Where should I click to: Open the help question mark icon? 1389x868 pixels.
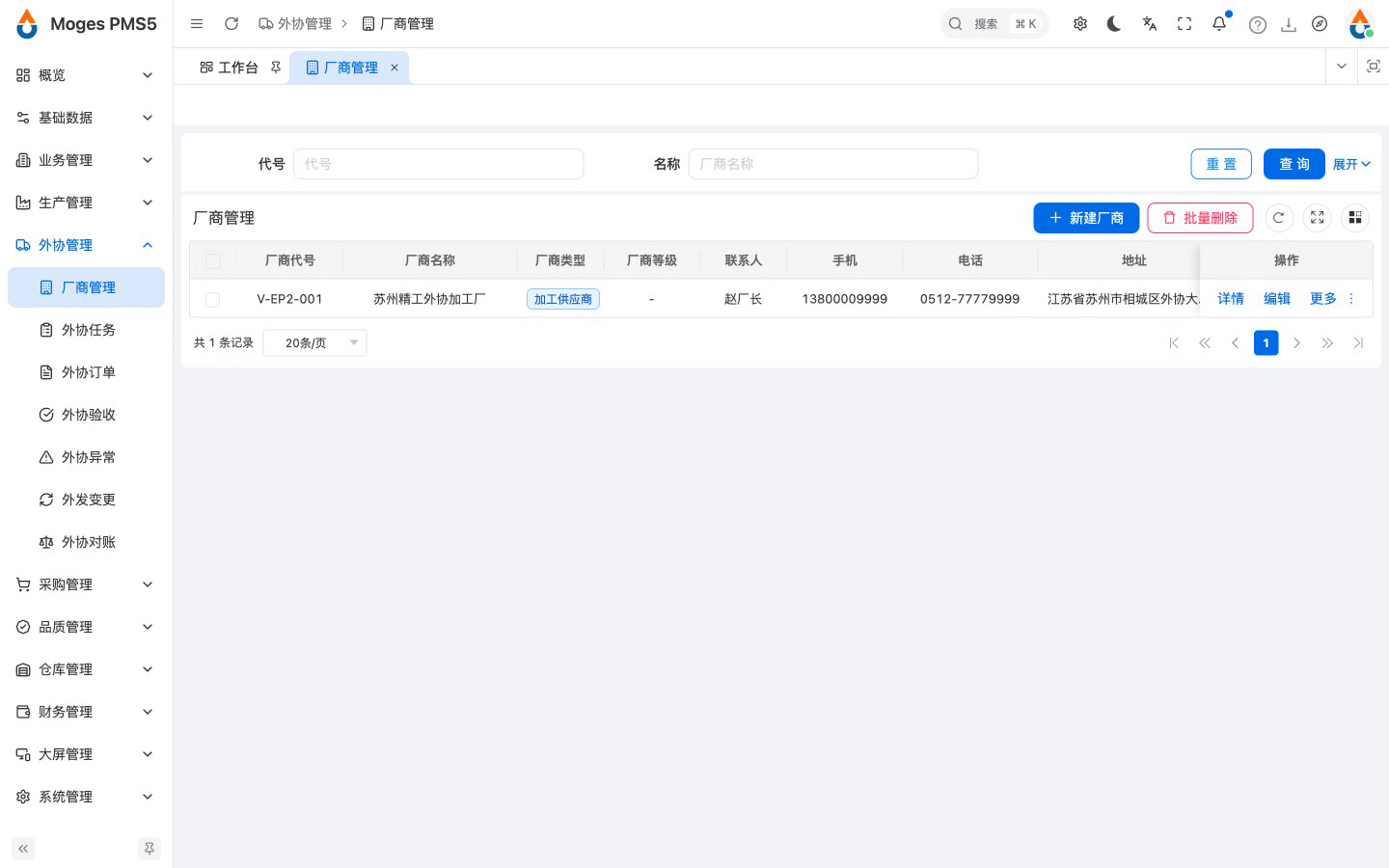(x=1258, y=25)
